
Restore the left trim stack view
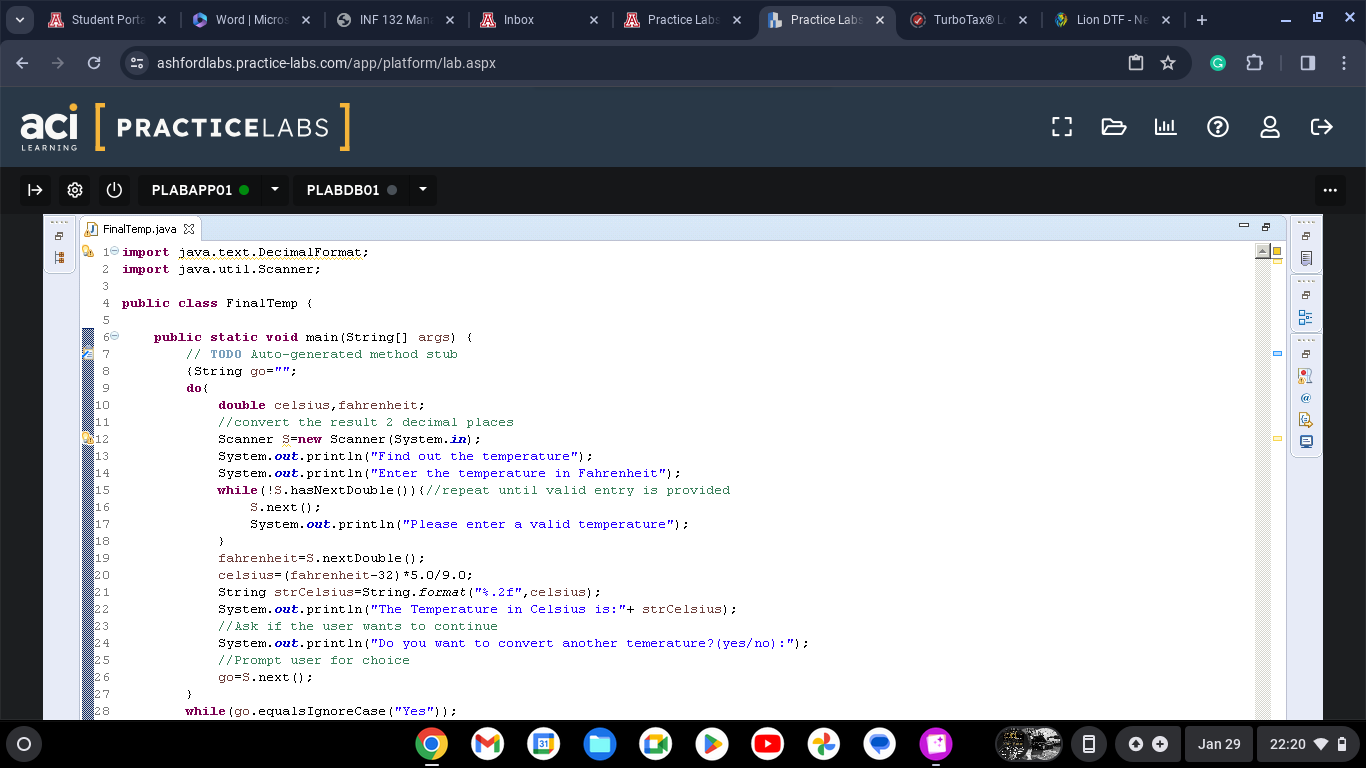click(59, 236)
